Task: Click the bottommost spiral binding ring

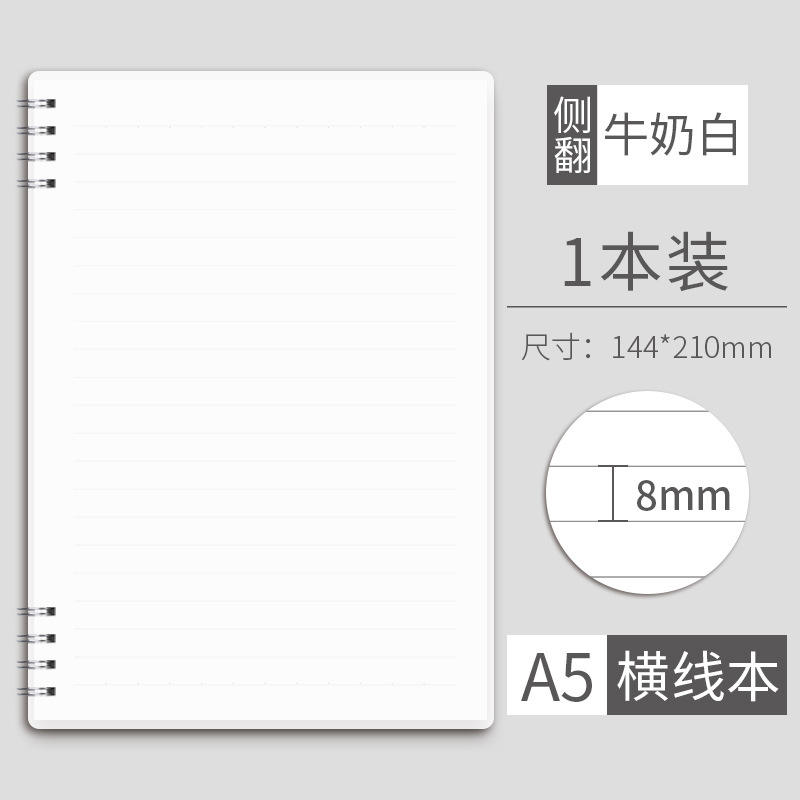Action: pos(36,691)
